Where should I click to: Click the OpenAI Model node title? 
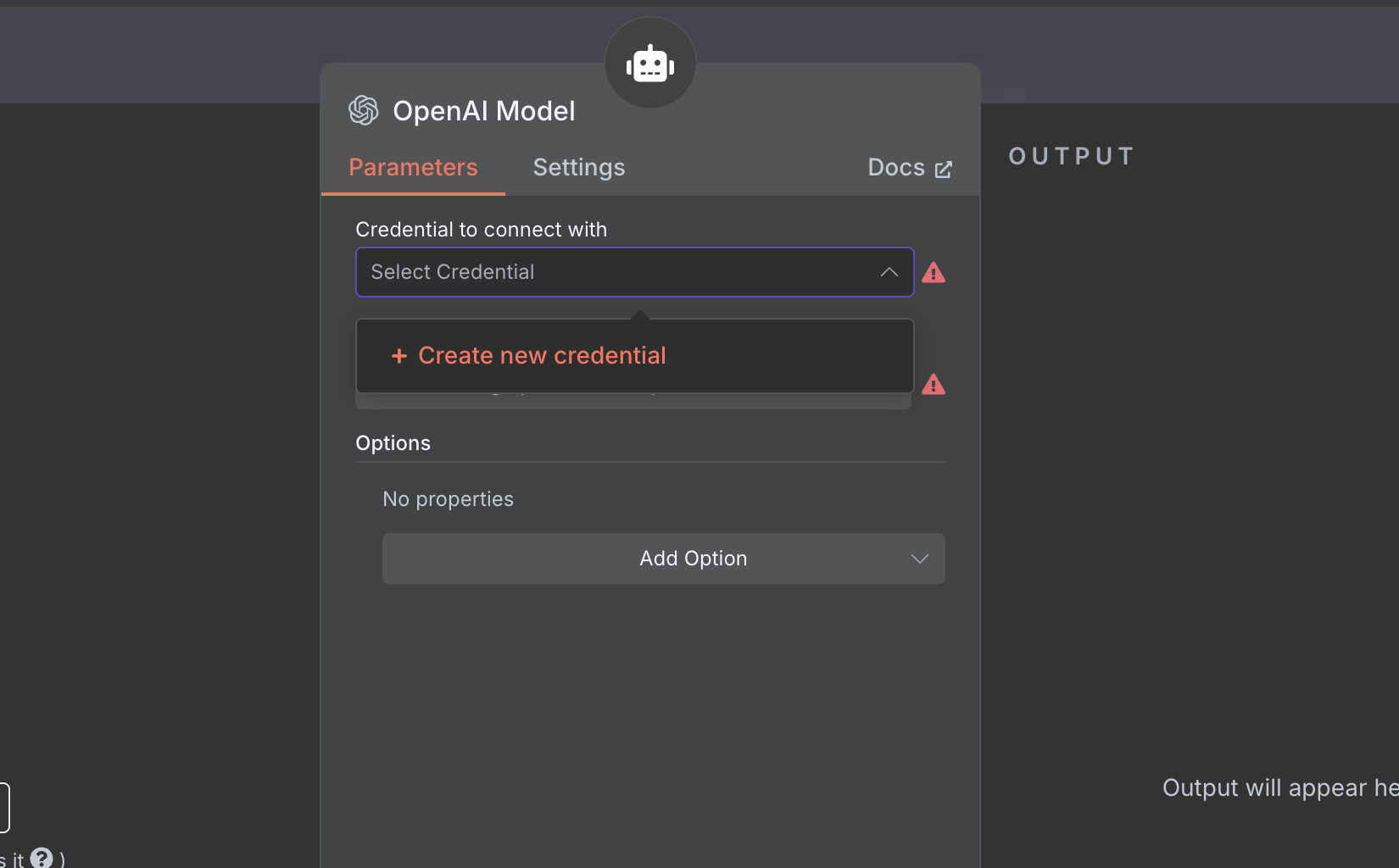[483, 111]
